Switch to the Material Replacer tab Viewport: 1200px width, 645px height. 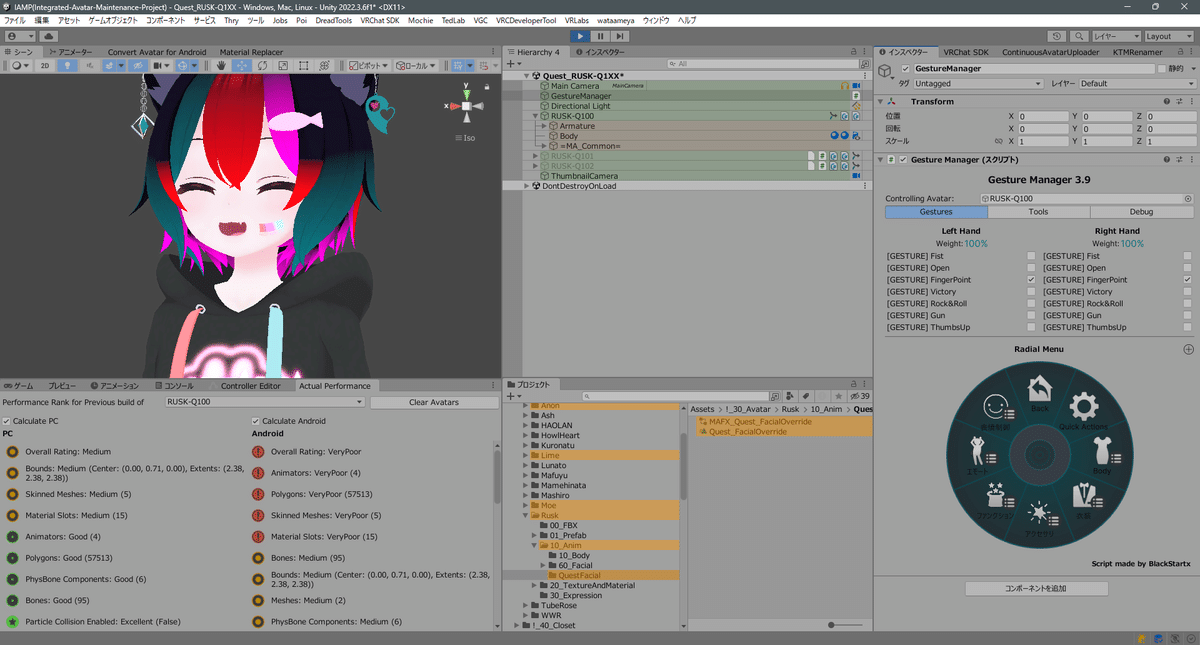point(251,52)
